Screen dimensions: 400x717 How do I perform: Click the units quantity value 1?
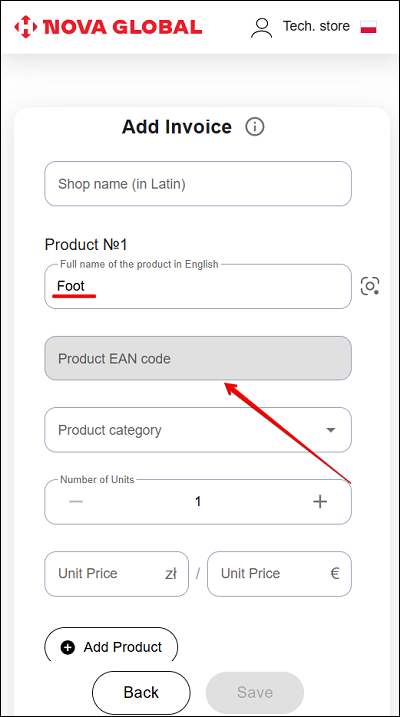tap(198, 502)
